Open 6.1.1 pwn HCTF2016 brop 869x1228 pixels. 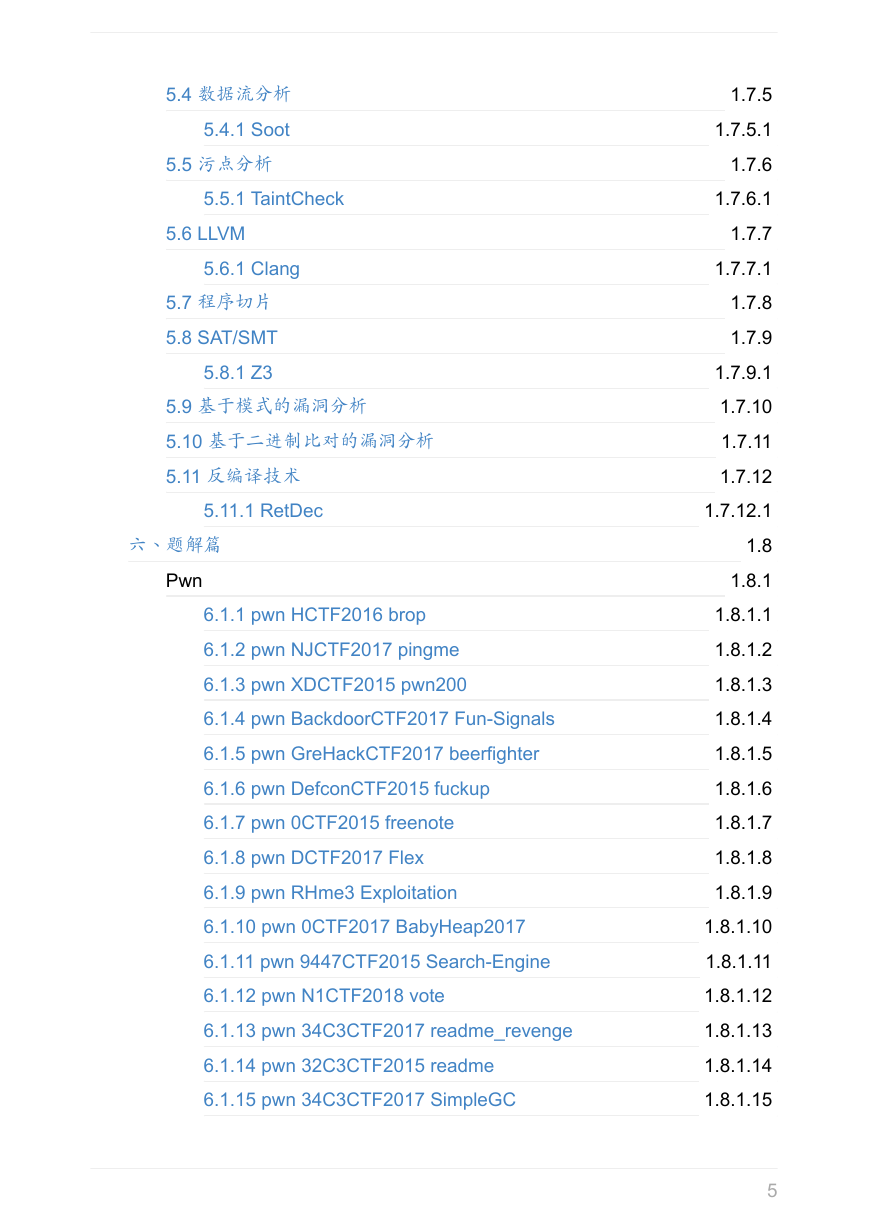pyautogui.click(x=314, y=615)
